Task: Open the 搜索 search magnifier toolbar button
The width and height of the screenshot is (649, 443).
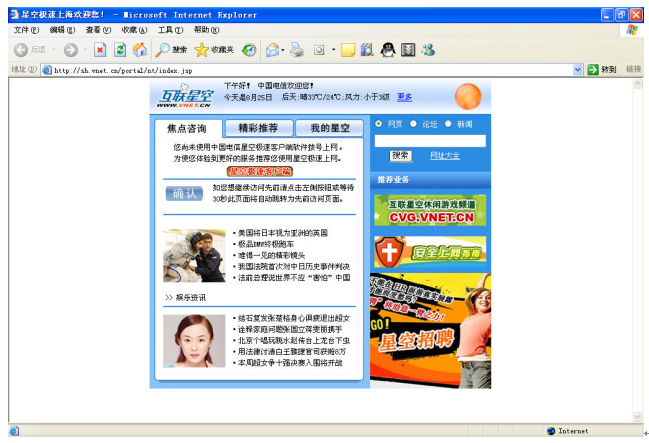Action: pyautogui.click(x=171, y=50)
